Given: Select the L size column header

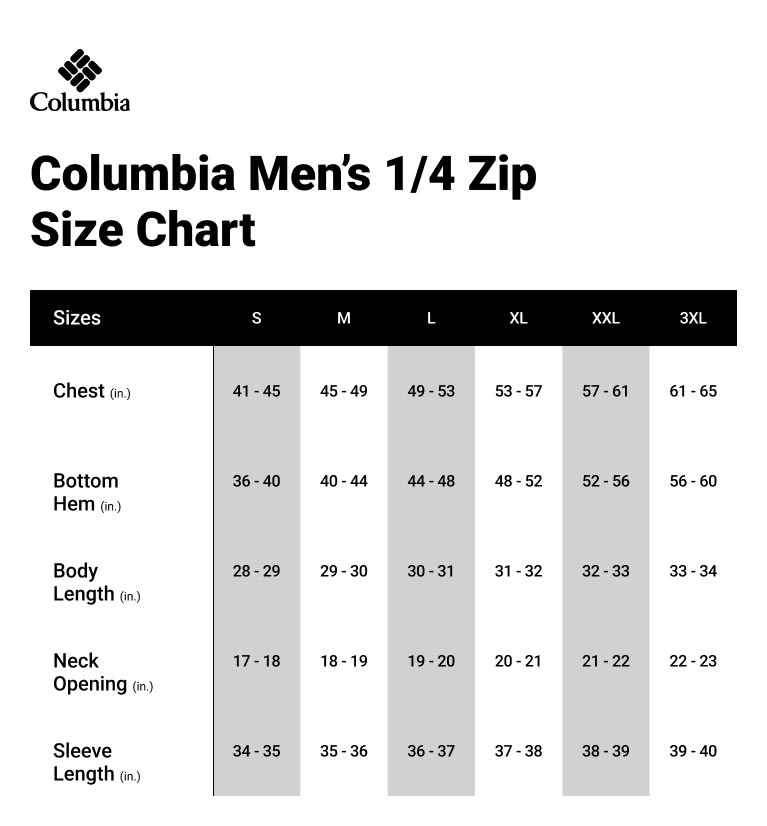Looking at the screenshot, I should pos(431,318).
